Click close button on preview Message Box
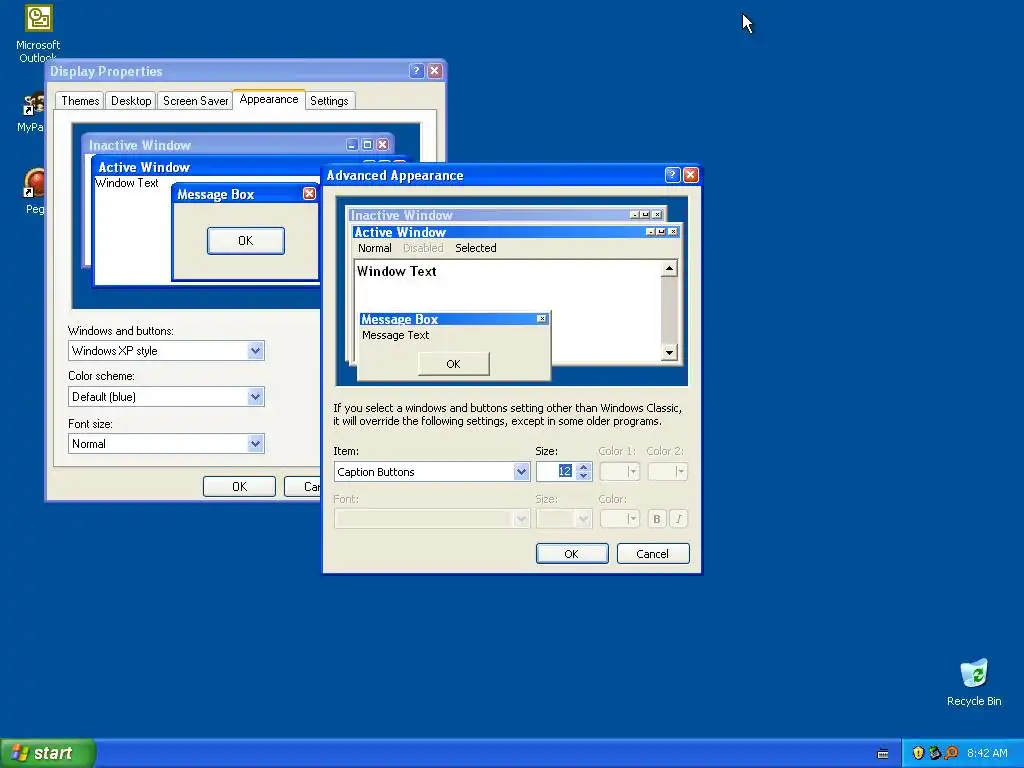1024x768 pixels. tap(541, 319)
